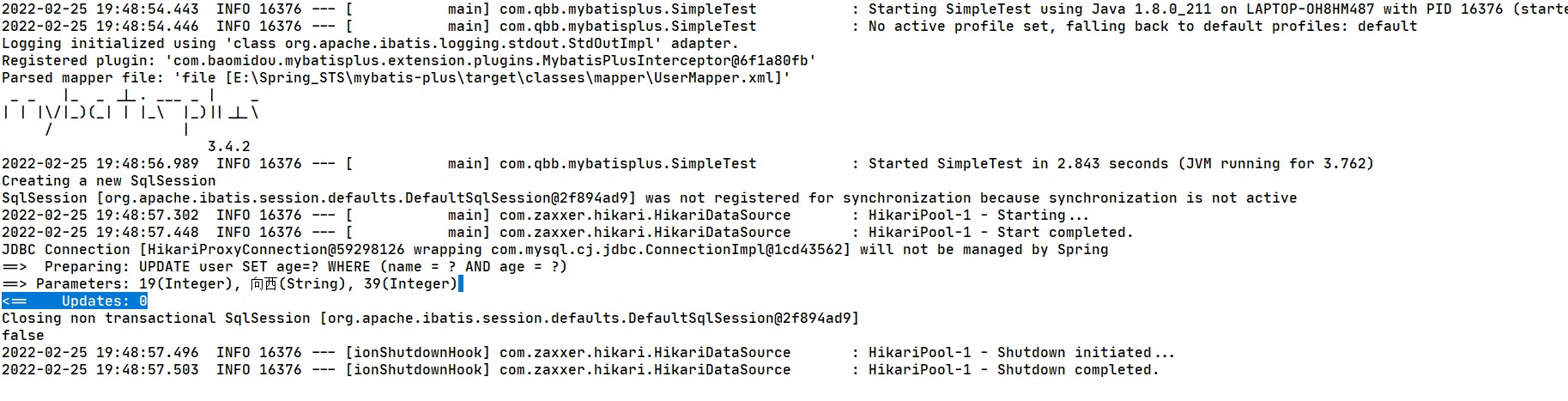This screenshot has width=1568, height=401.
Task: Click the "JDBC Connection" HikariProxyConnection line
Action: 554,250
